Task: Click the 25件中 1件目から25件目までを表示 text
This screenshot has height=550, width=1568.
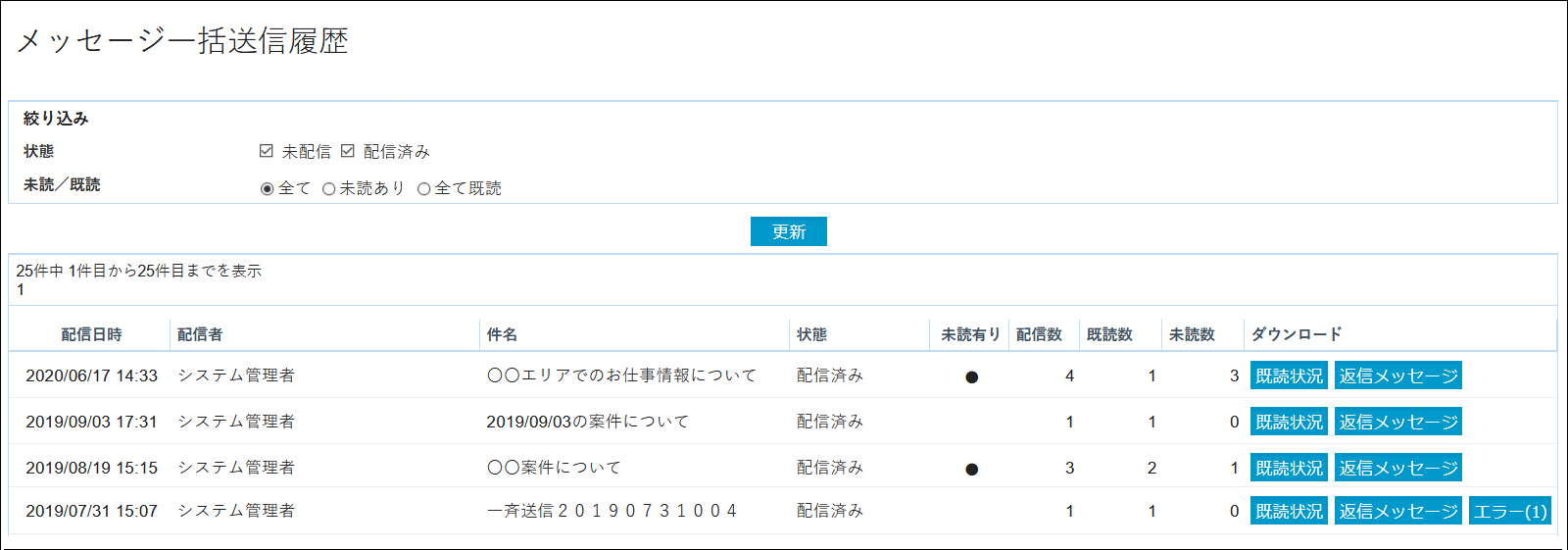Action: [x=138, y=271]
